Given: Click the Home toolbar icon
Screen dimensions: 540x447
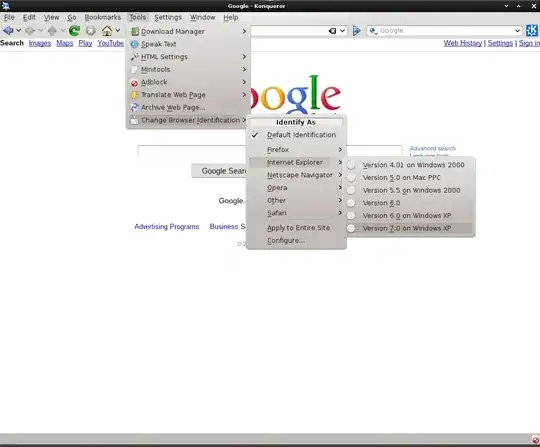Looking at the screenshot, I should tap(107, 31).
